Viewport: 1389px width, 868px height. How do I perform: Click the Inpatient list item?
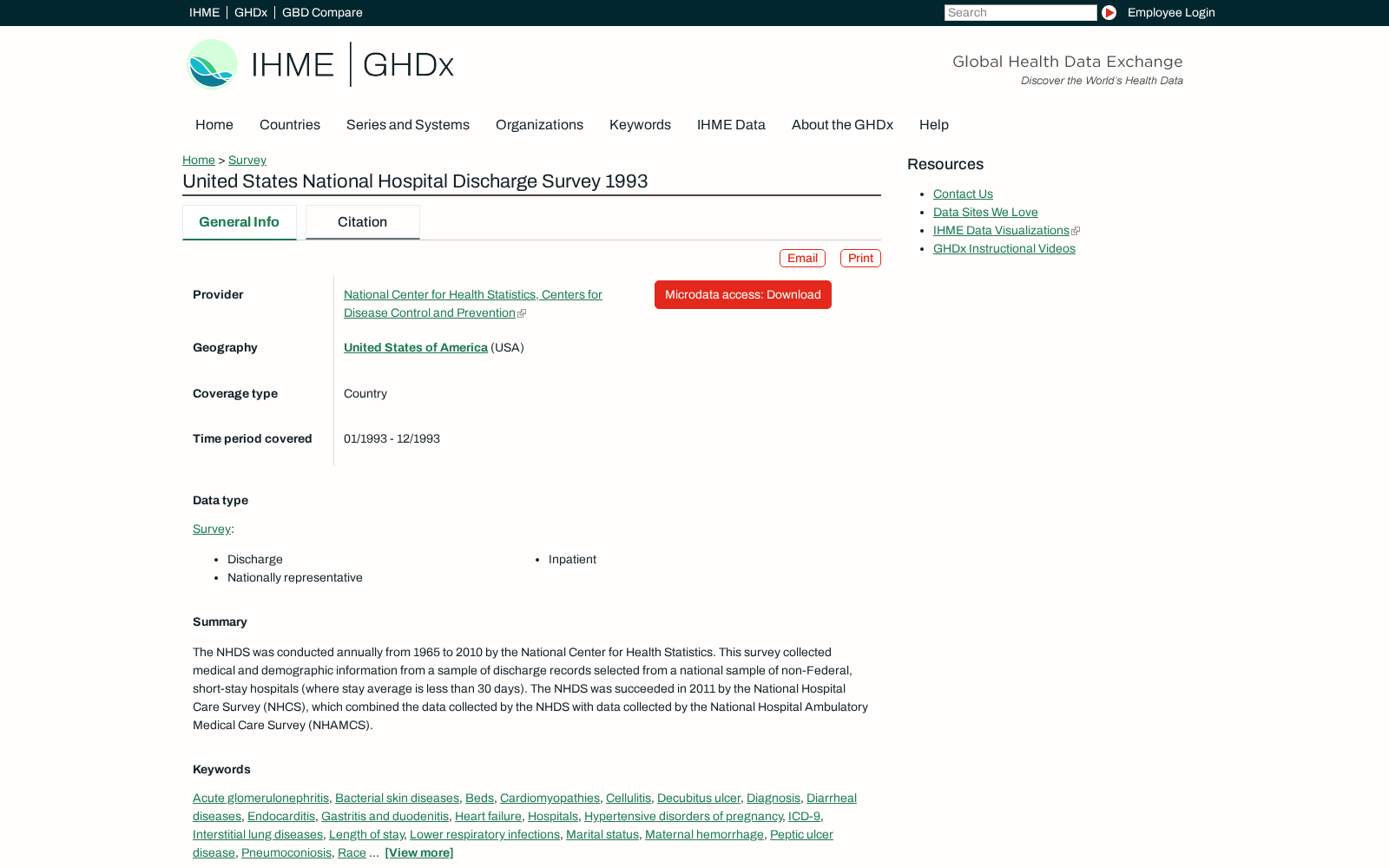[572, 559]
